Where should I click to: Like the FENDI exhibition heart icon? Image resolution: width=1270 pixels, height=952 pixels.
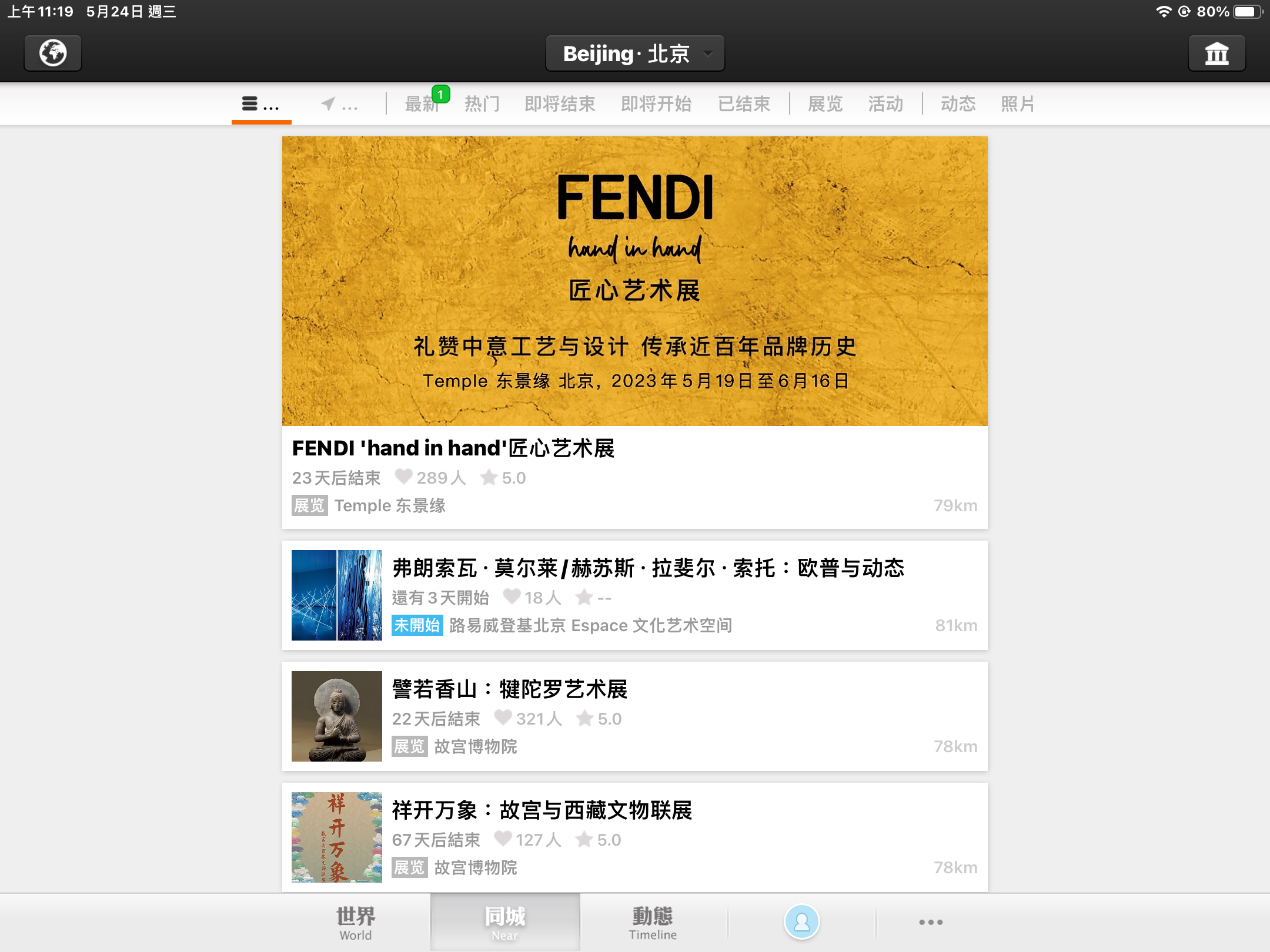coord(403,477)
